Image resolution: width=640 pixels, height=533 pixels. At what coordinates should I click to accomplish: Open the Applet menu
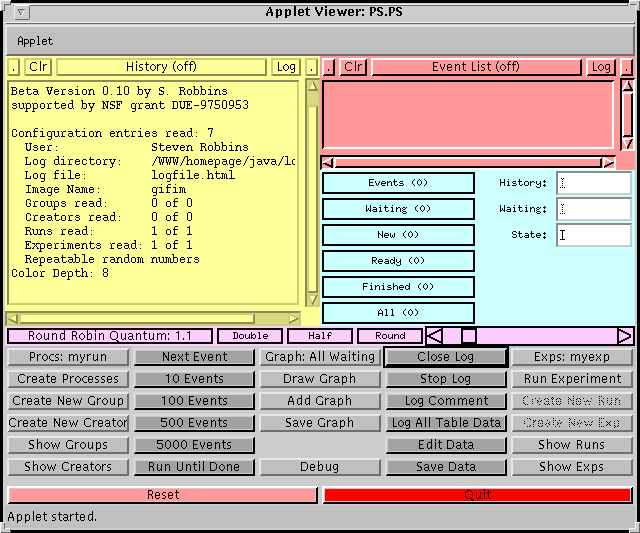pyautogui.click(x=35, y=41)
